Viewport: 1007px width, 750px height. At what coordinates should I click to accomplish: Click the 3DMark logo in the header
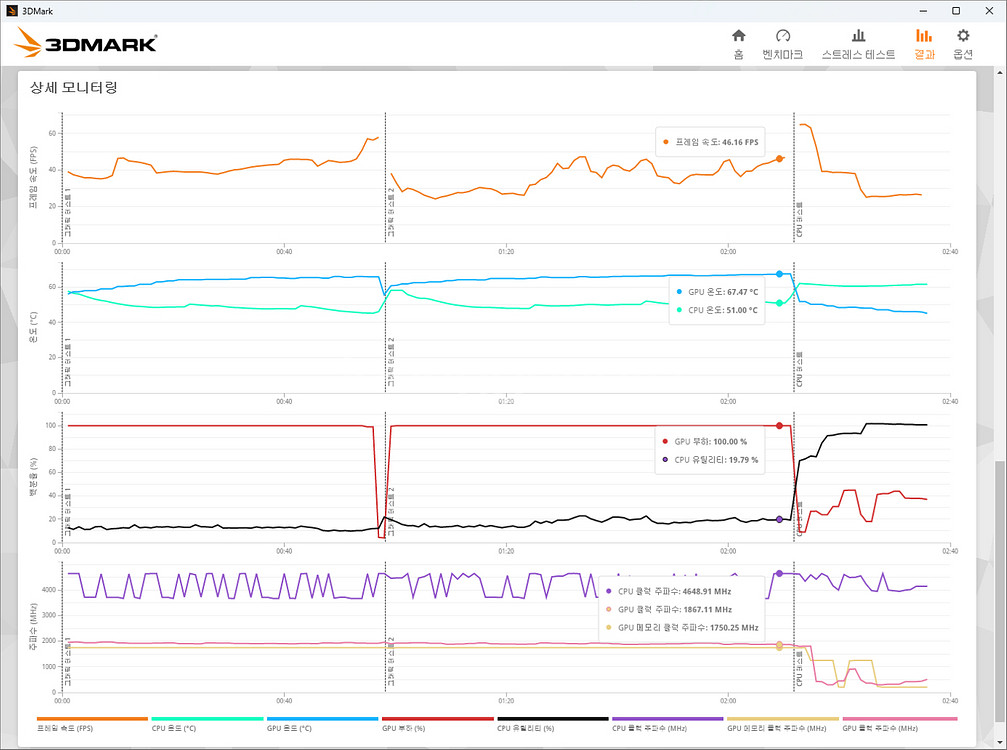coord(87,43)
